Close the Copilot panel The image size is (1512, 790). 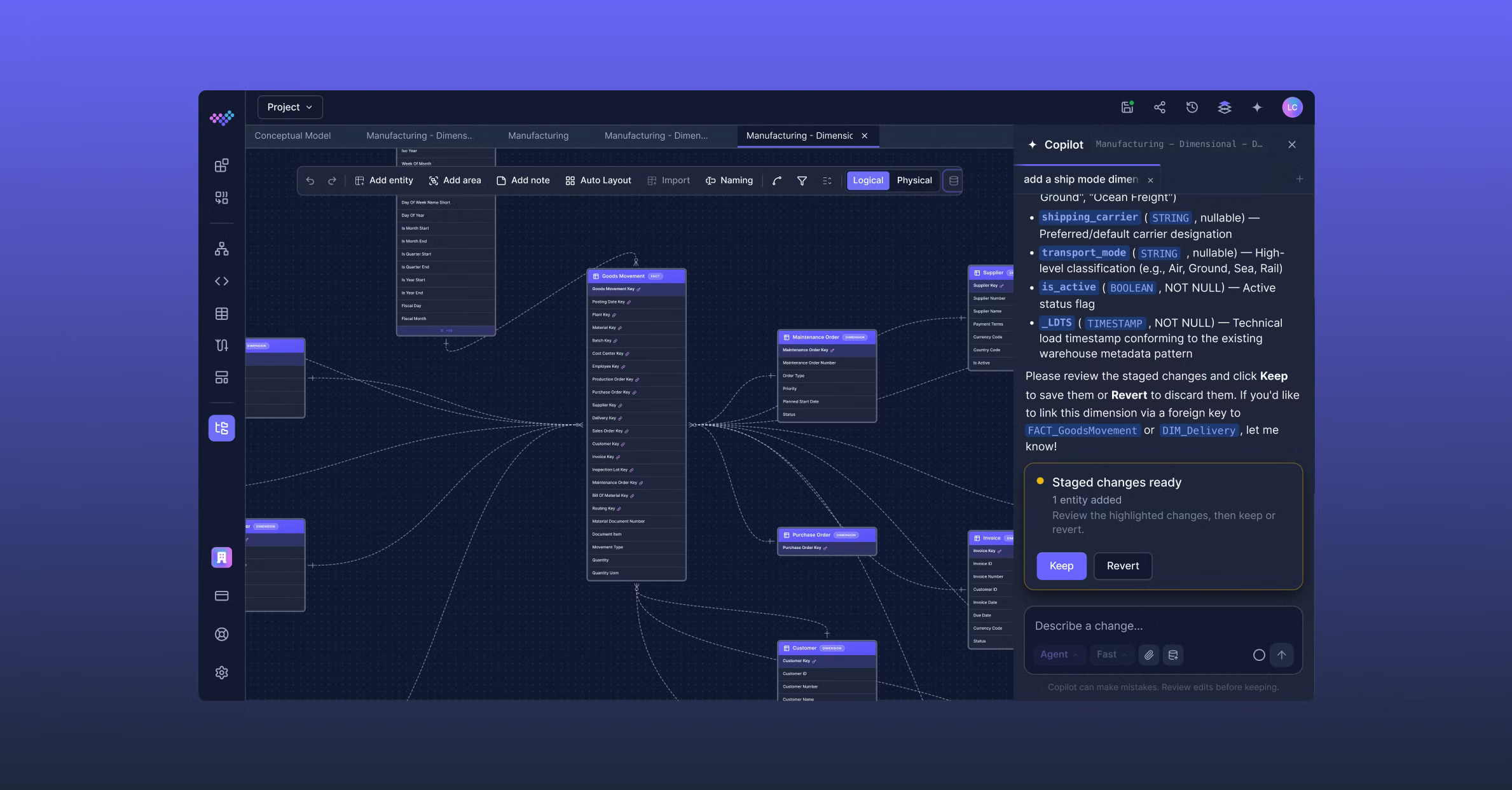click(x=1292, y=144)
